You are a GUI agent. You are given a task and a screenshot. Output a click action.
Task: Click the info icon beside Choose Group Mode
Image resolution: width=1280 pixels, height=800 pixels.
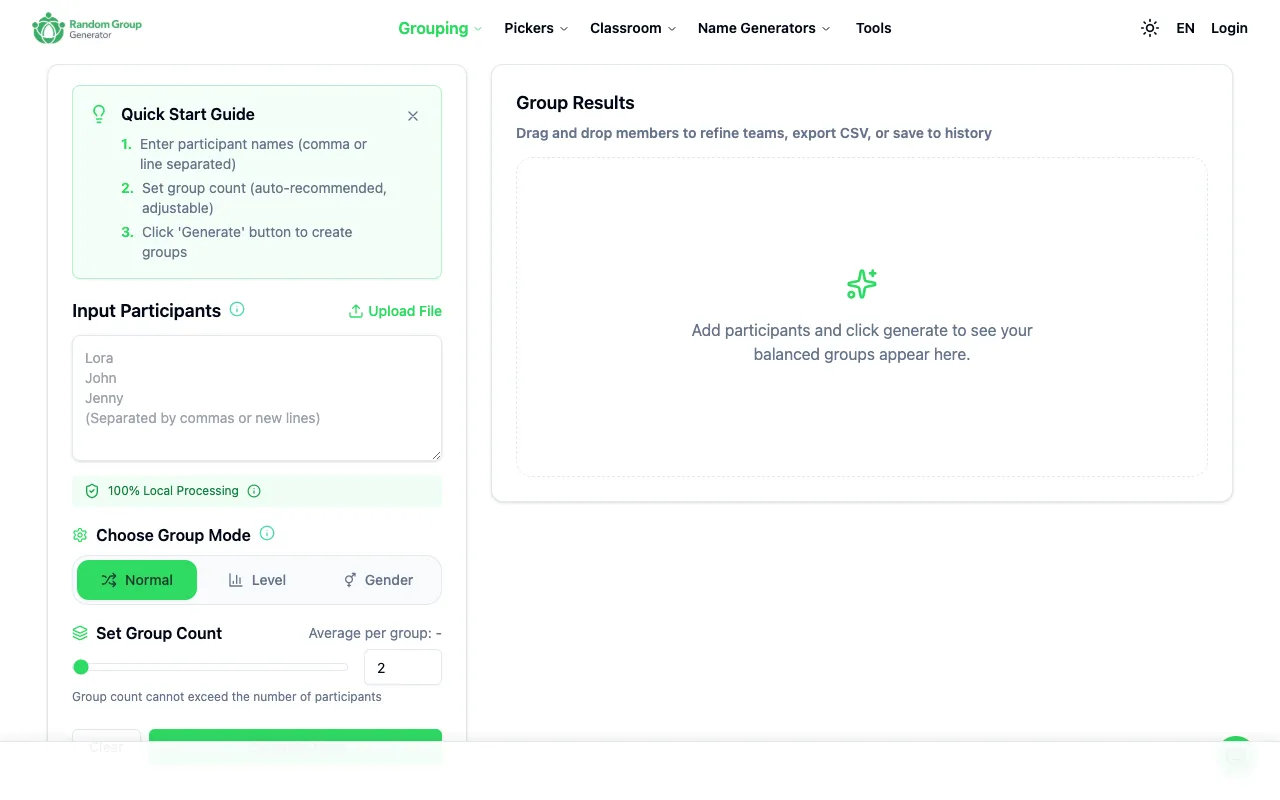(x=267, y=533)
